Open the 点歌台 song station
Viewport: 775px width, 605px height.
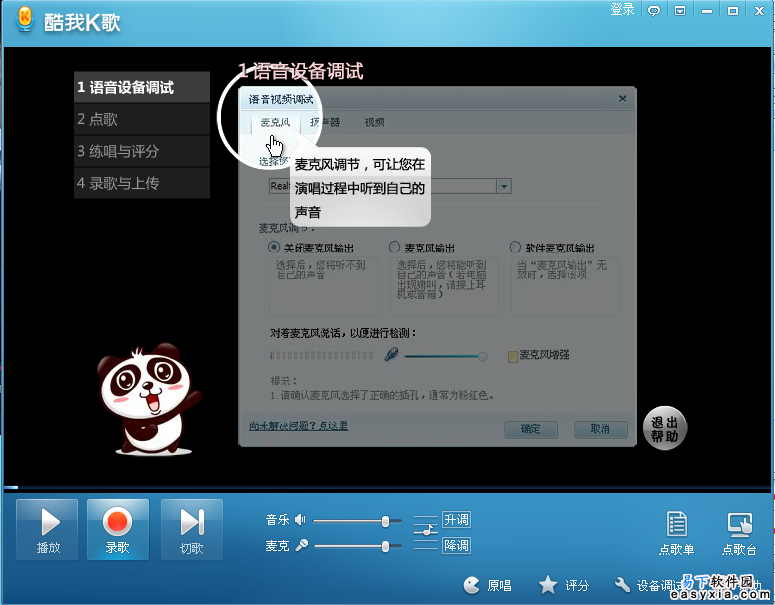[x=739, y=533]
